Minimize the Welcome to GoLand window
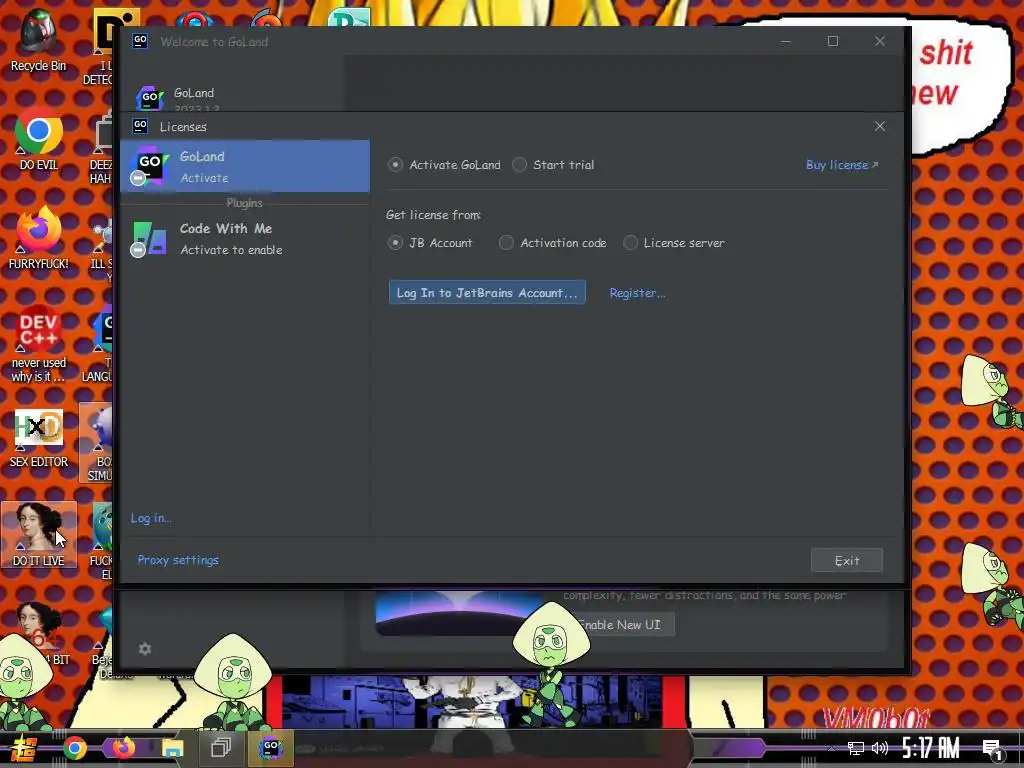The height and width of the screenshot is (768, 1024). [x=786, y=41]
